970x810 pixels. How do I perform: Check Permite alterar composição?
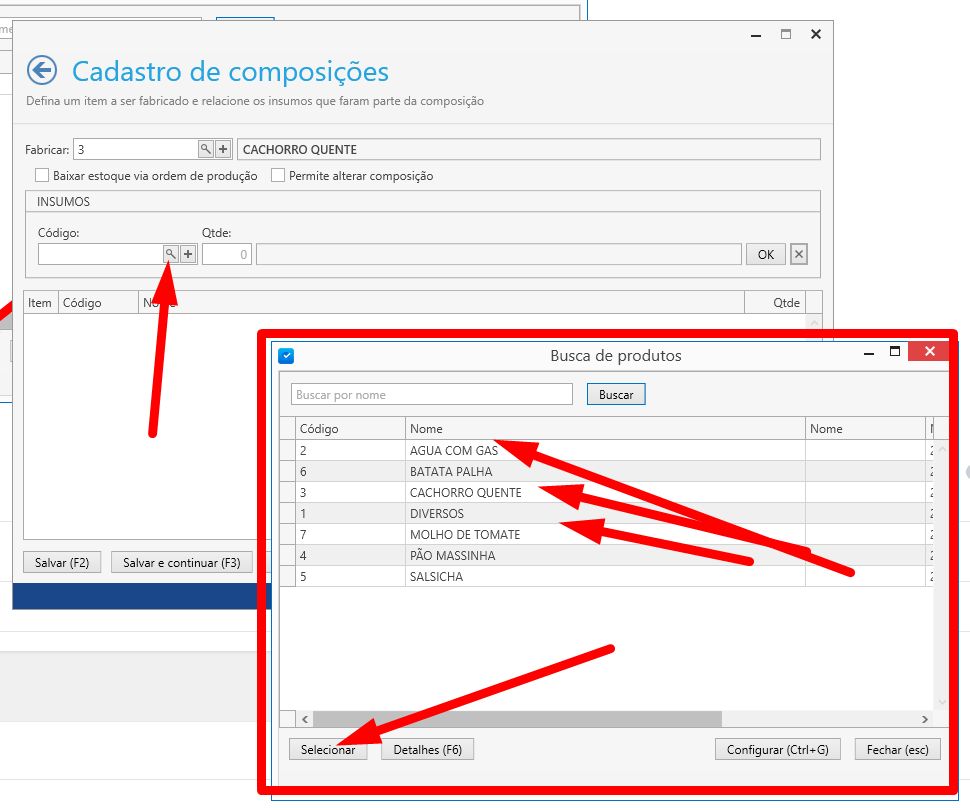[278, 176]
